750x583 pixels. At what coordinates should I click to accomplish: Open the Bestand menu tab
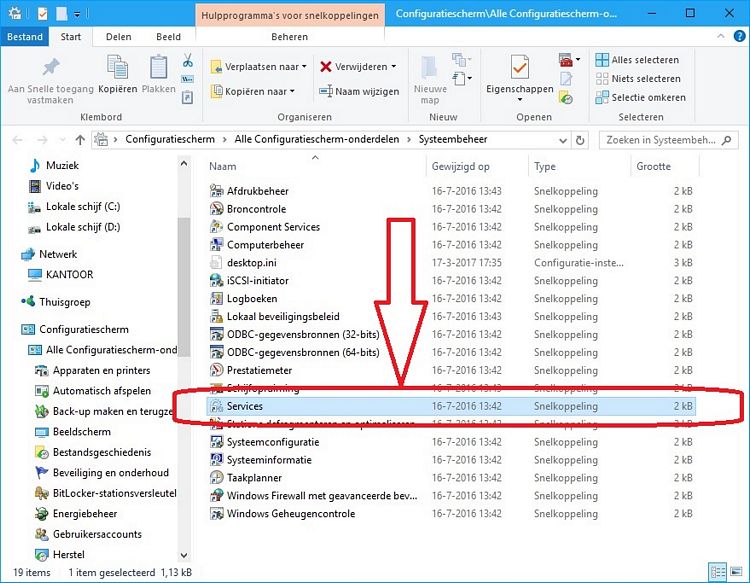(x=24, y=37)
